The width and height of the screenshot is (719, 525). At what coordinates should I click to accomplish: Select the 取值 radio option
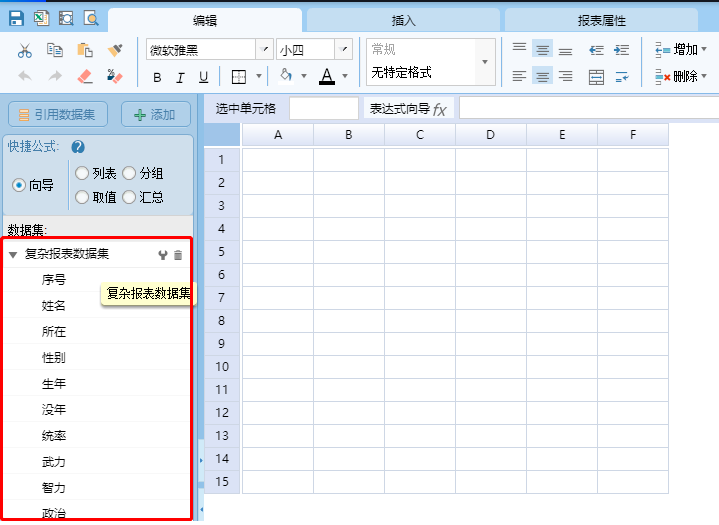pyautogui.click(x=82, y=197)
